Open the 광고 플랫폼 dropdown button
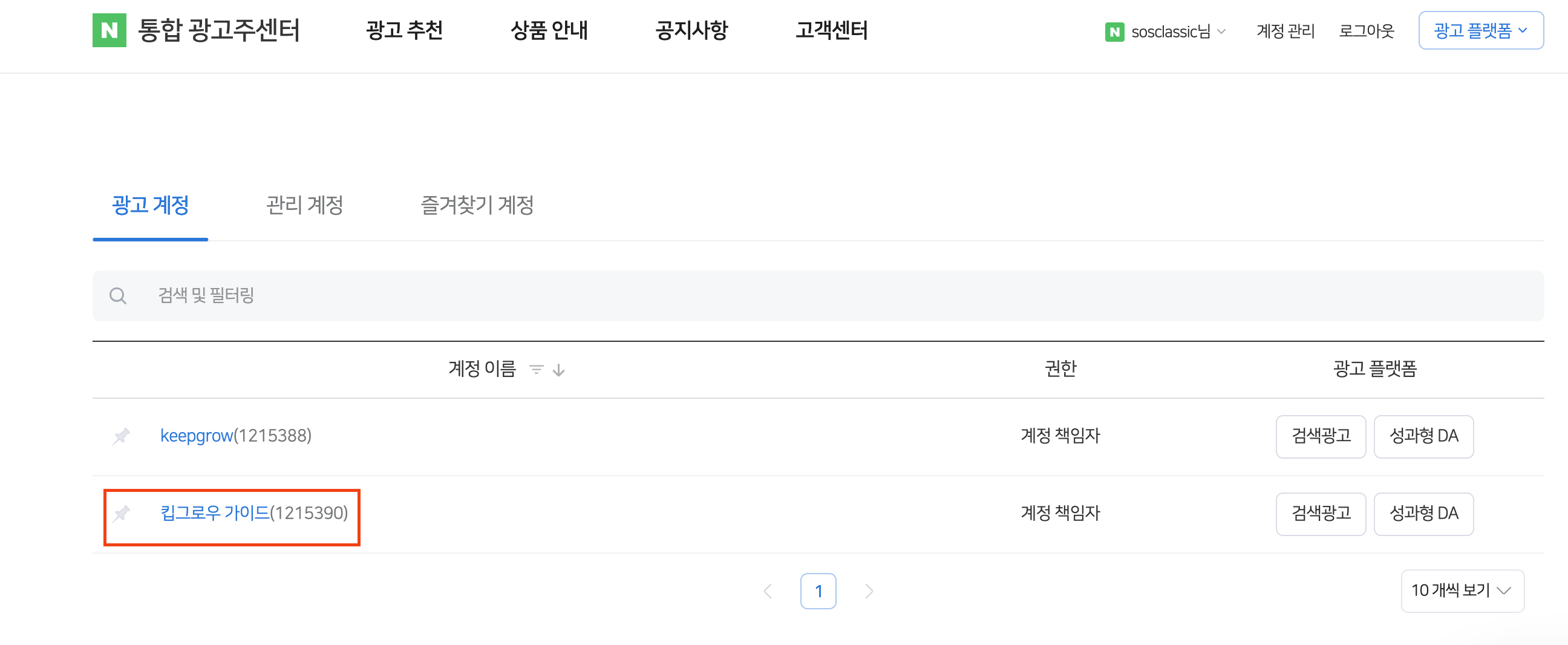Image resolution: width=1568 pixels, height=645 pixels. [1480, 30]
